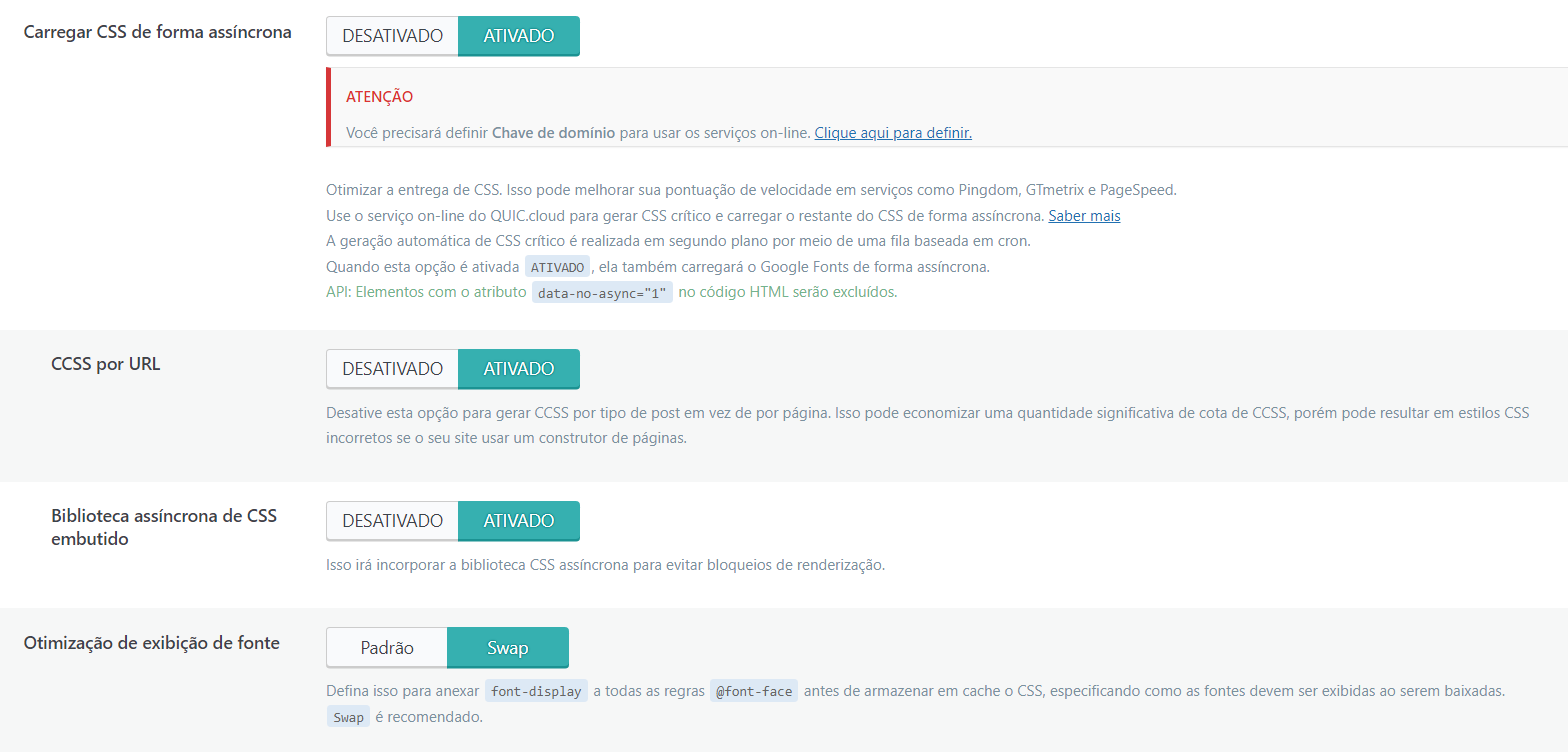Click the font-display code snippet

click(536, 692)
